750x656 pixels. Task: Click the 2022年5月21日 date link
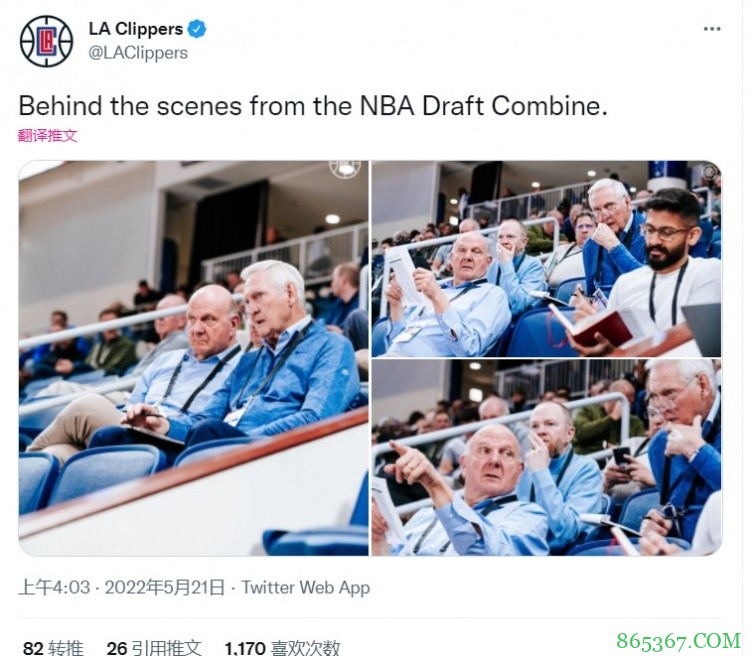click(x=165, y=587)
